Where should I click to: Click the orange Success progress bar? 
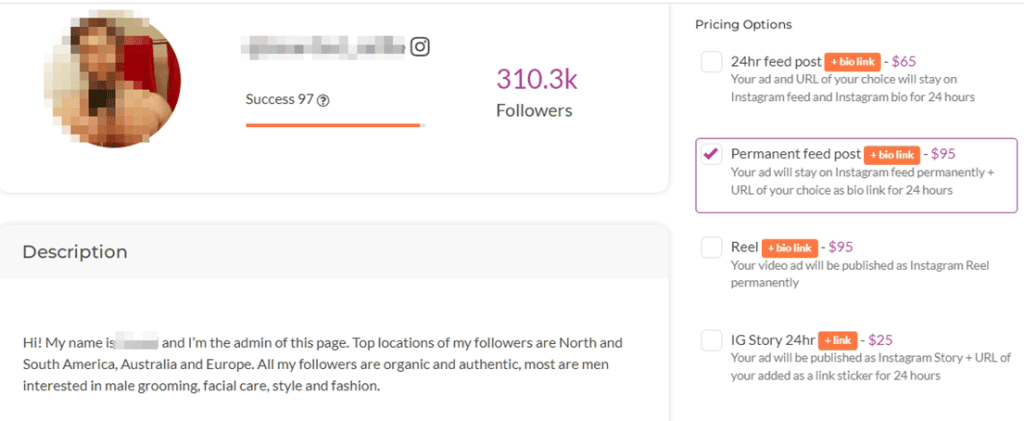click(332, 125)
